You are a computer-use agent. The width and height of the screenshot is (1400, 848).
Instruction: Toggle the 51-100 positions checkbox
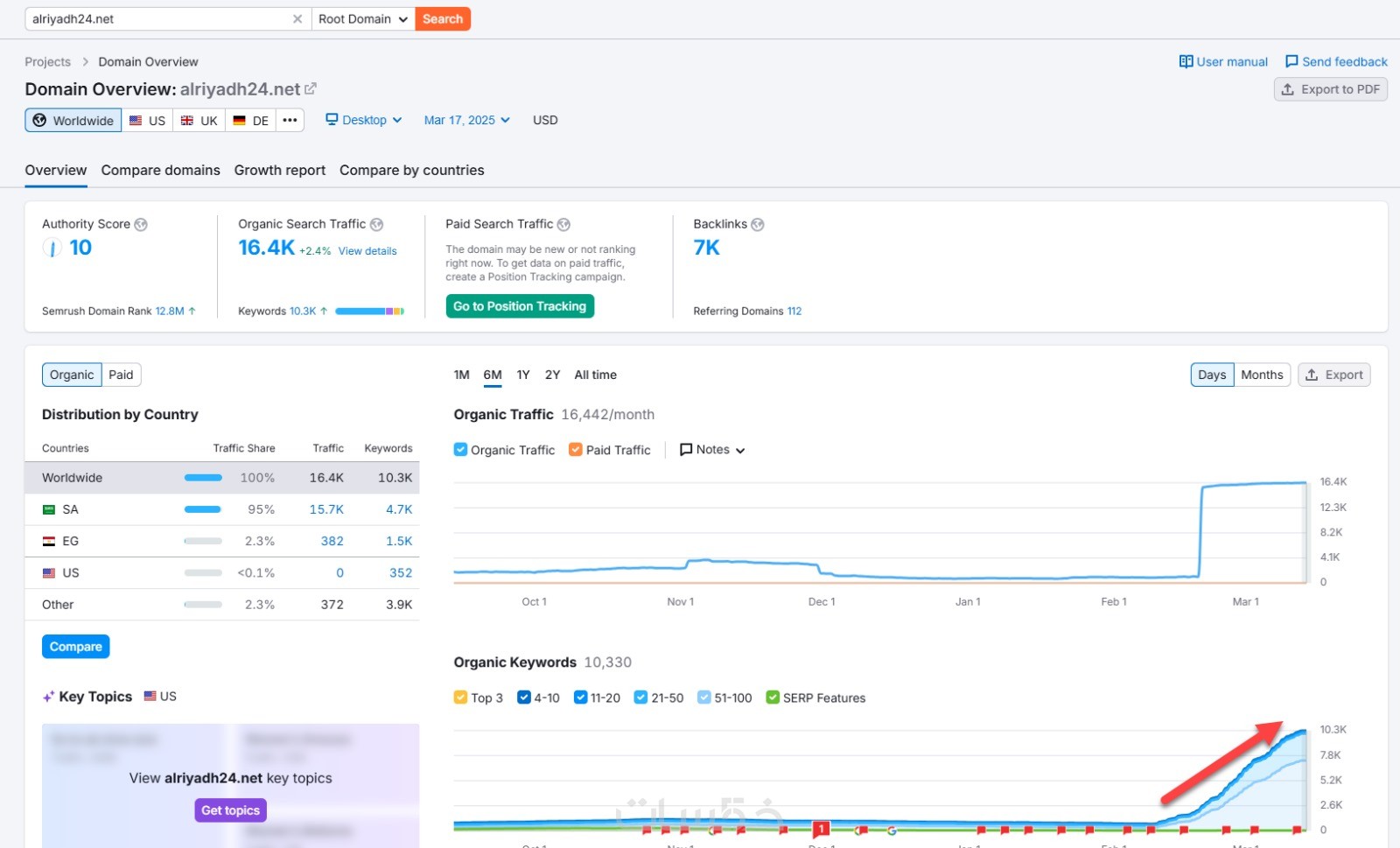tap(703, 697)
